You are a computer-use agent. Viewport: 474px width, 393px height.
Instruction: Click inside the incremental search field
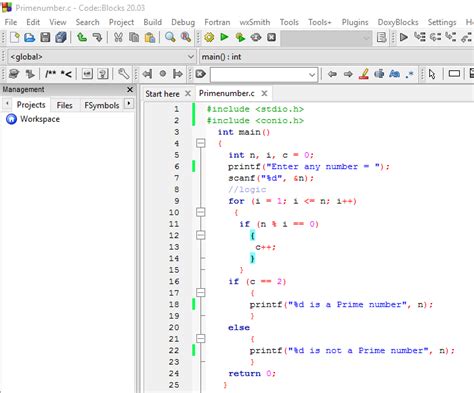259,74
